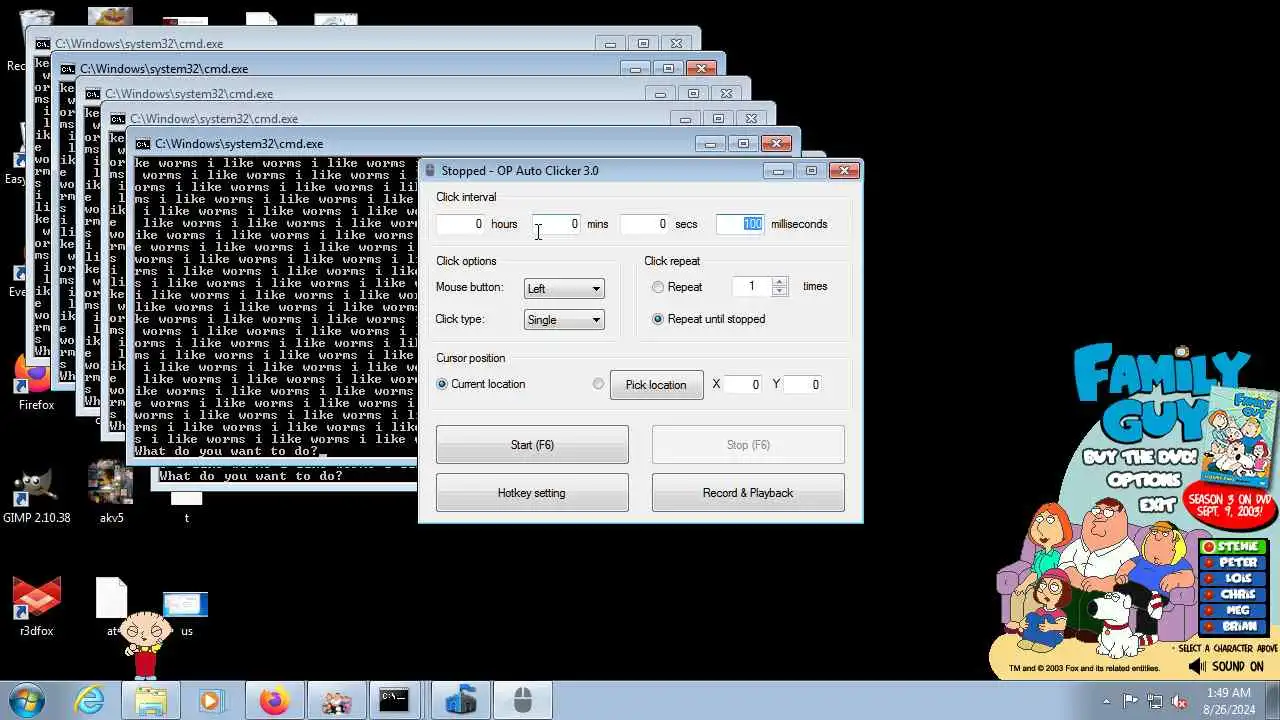The width and height of the screenshot is (1280, 720).
Task: Select the GIMP 2.10.38 desktop shortcut
Action: pos(36,494)
